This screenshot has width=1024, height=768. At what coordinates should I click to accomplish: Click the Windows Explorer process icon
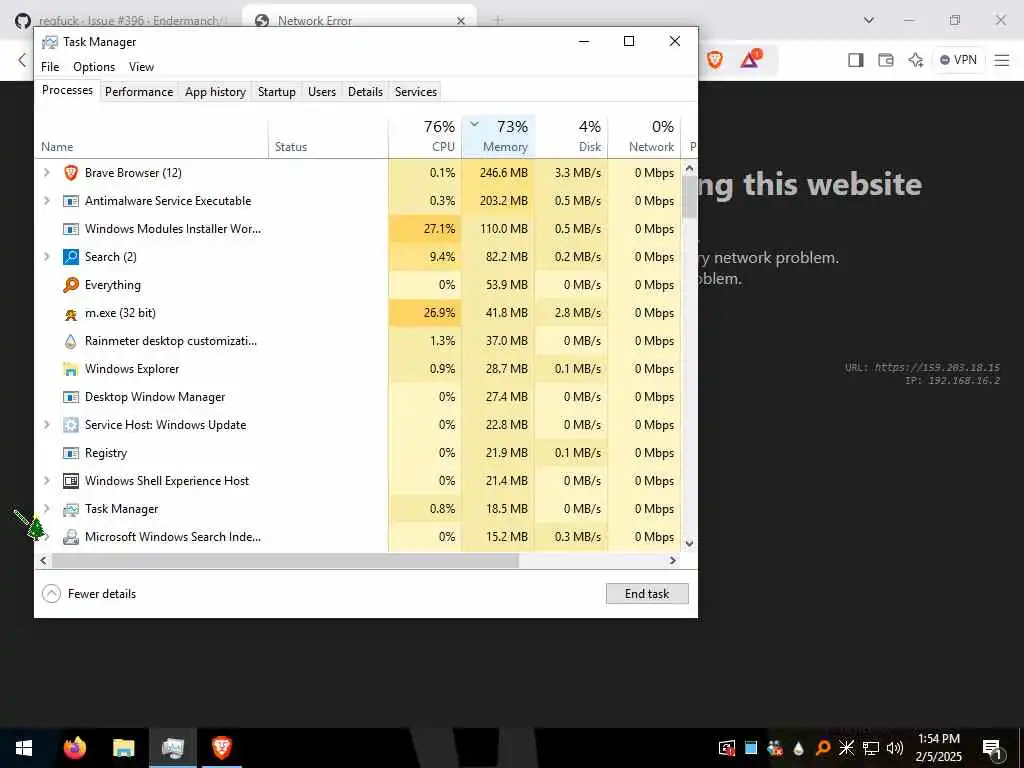(71, 369)
